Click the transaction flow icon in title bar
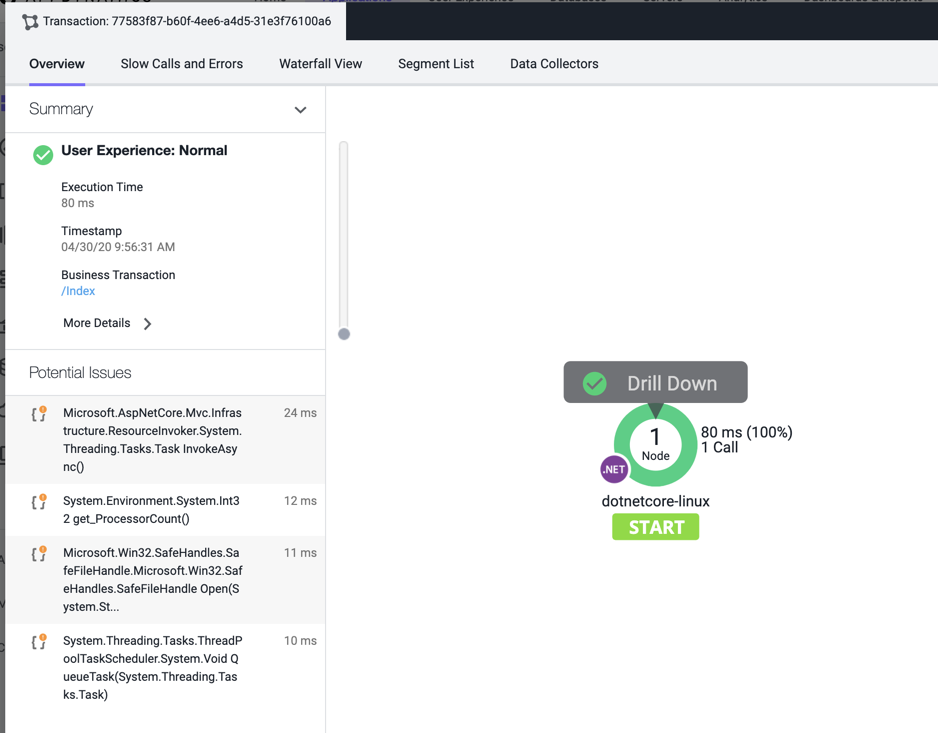Image resolution: width=938 pixels, height=733 pixels. tap(30, 21)
